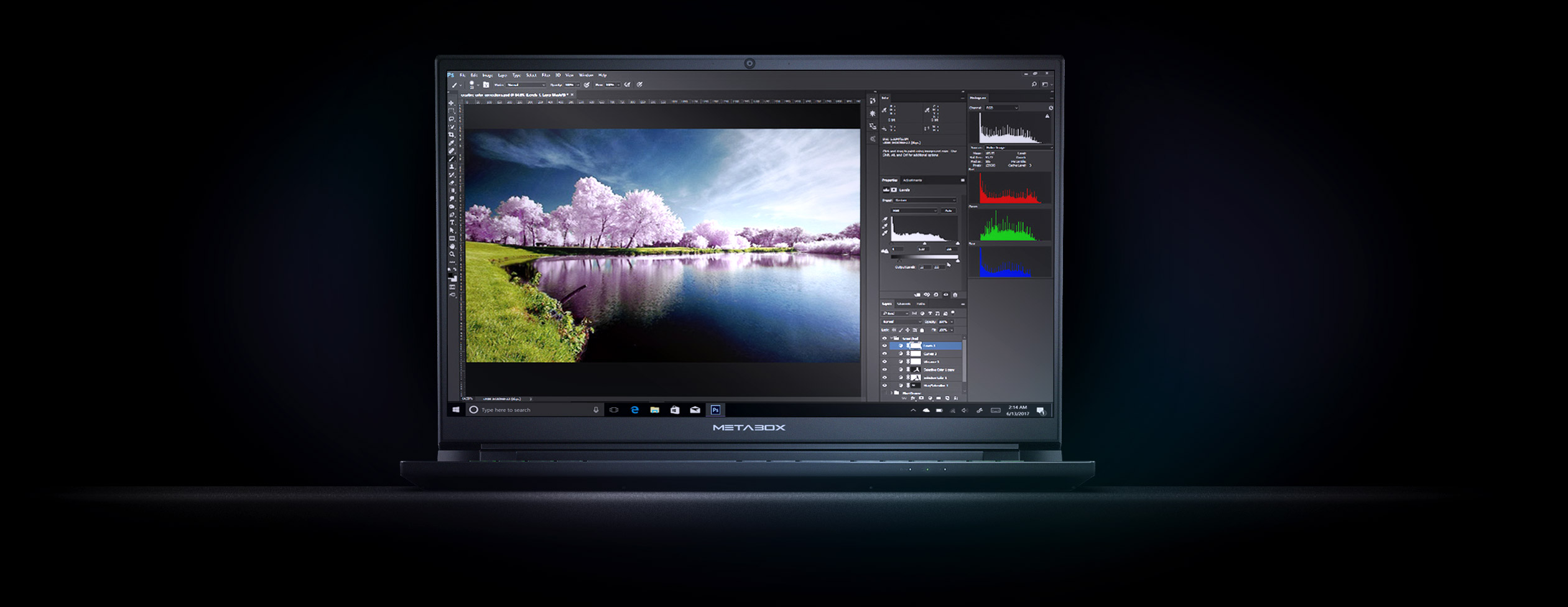Open the layer blend mode dropdown
Viewport: 1568px width, 607px height.
(902, 322)
